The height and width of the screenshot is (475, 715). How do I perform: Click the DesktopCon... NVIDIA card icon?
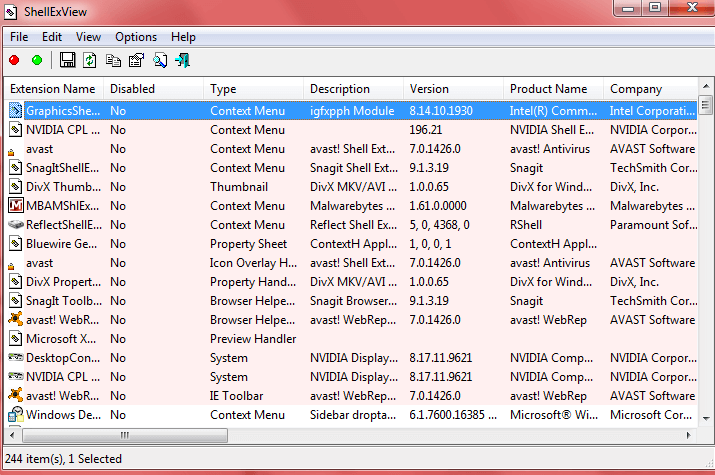[x=16, y=357]
